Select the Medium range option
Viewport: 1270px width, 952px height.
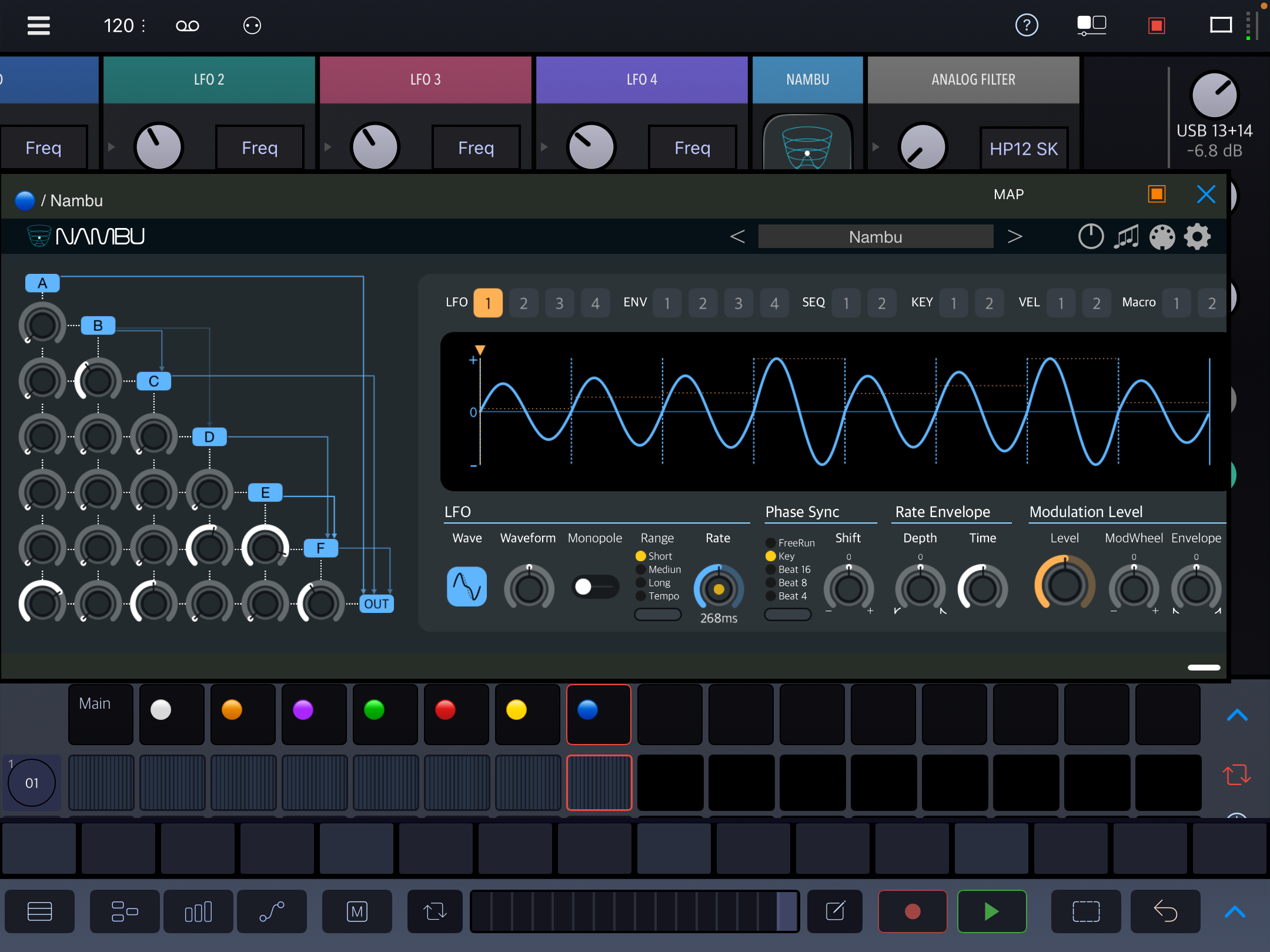point(659,569)
